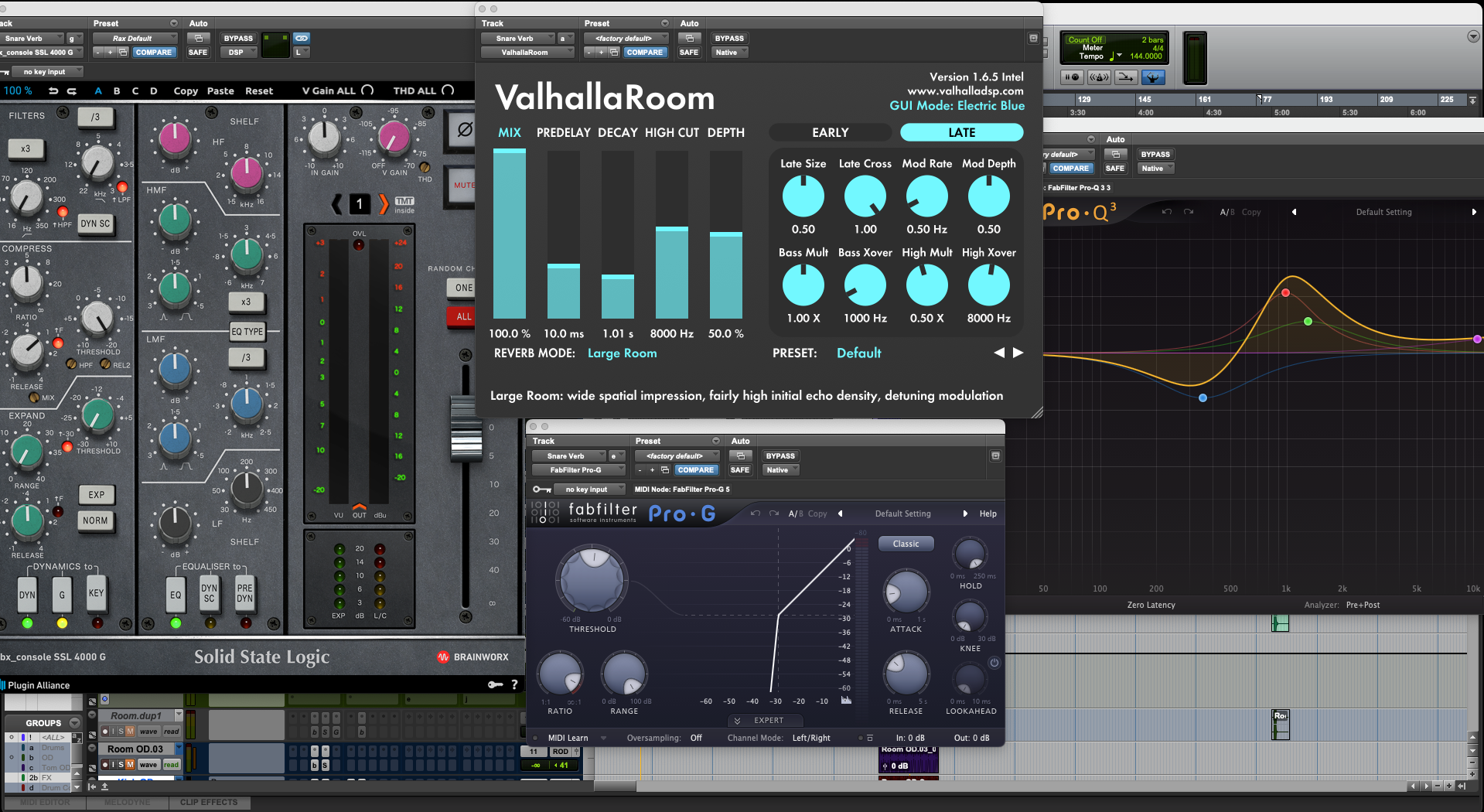
Task: Click ValhallaRoom target window icon in header
Action: tap(1033, 38)
